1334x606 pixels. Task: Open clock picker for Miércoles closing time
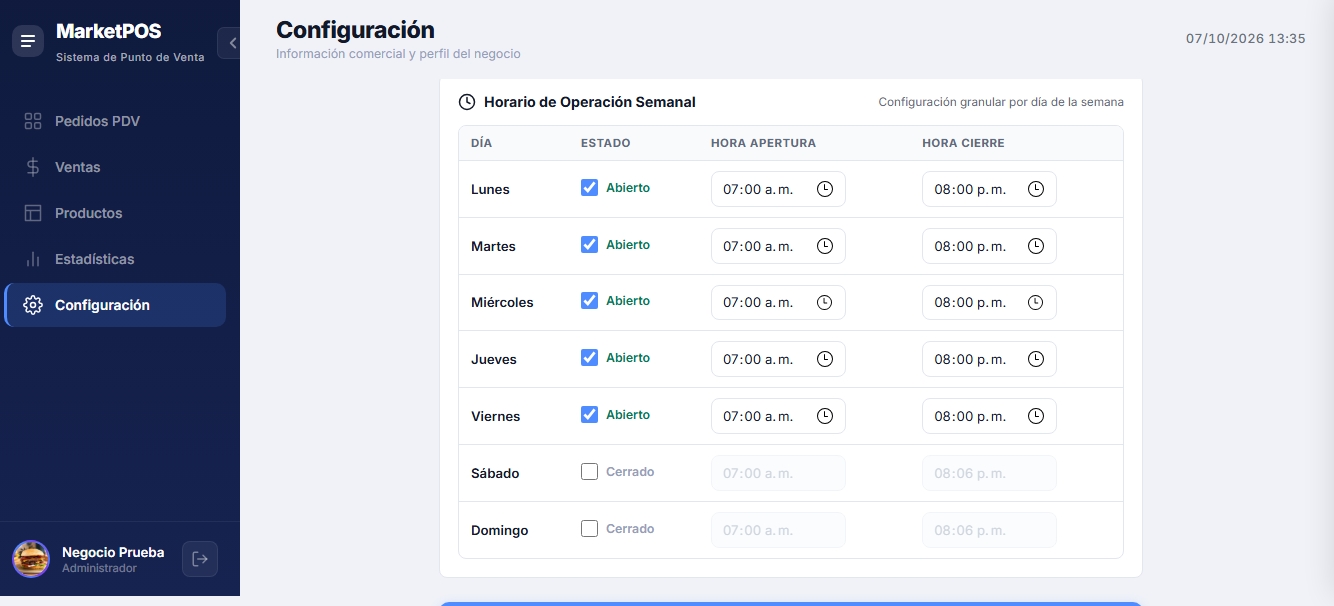tap(1036, 303)
